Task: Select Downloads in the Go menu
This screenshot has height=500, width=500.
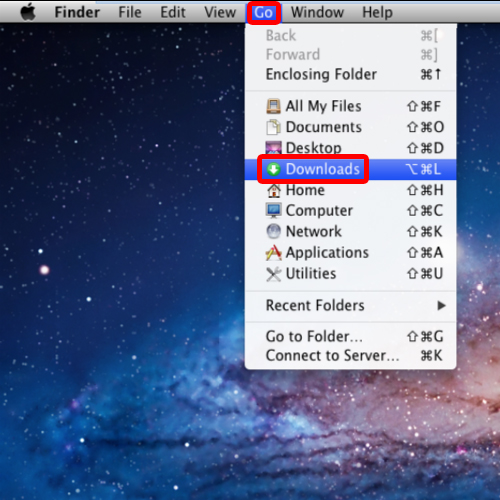Action: [351, 169]
